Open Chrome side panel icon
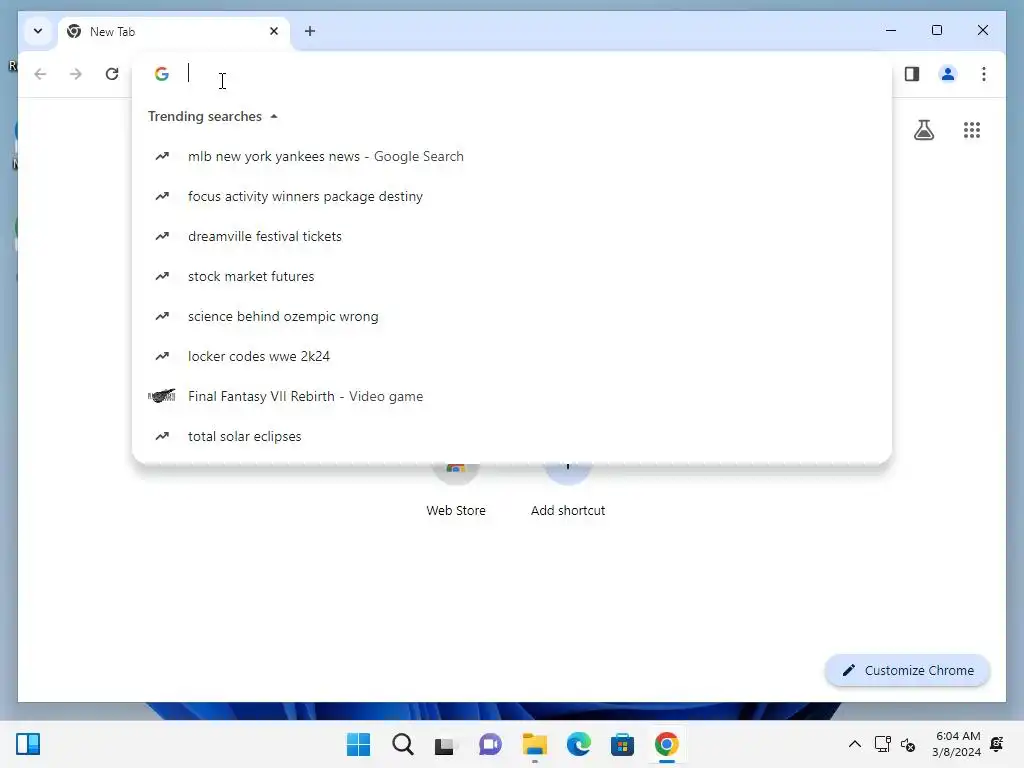Viewport: 1024px width, 768px height. (x=912, y=74)
